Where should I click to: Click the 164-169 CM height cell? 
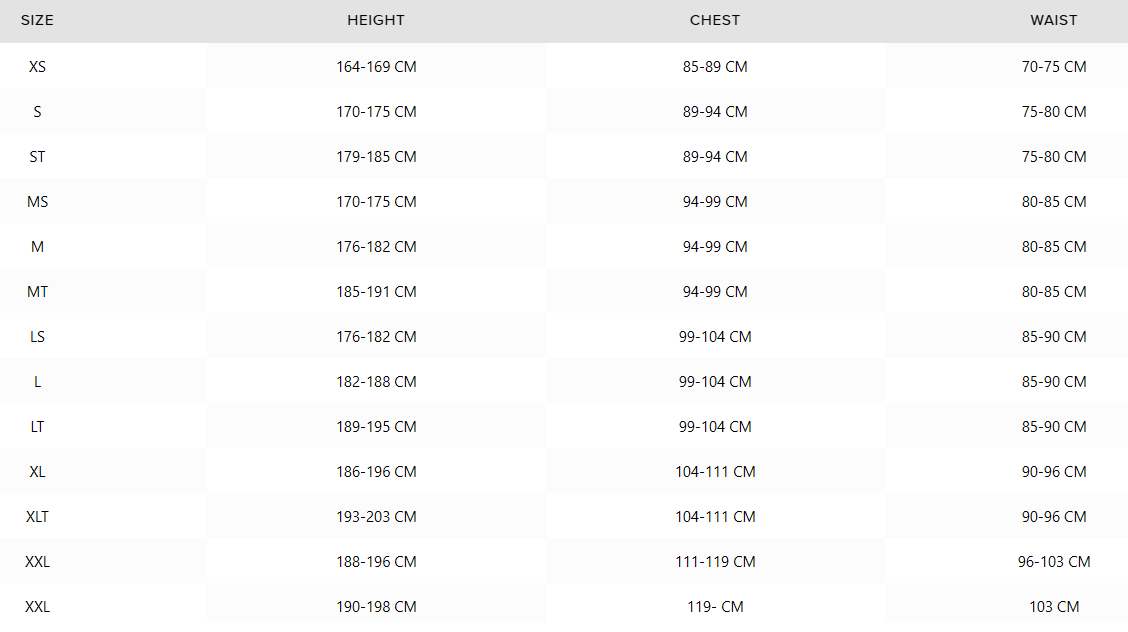376,67
